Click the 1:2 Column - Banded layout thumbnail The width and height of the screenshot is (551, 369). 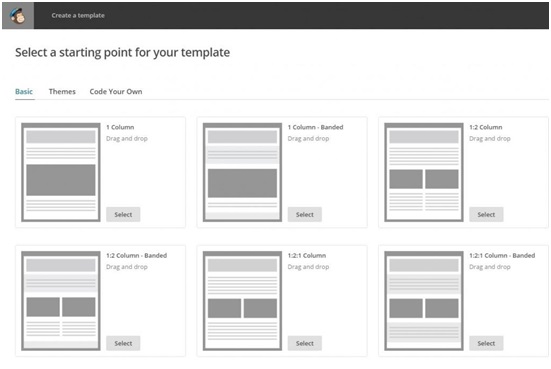(61, 301)
